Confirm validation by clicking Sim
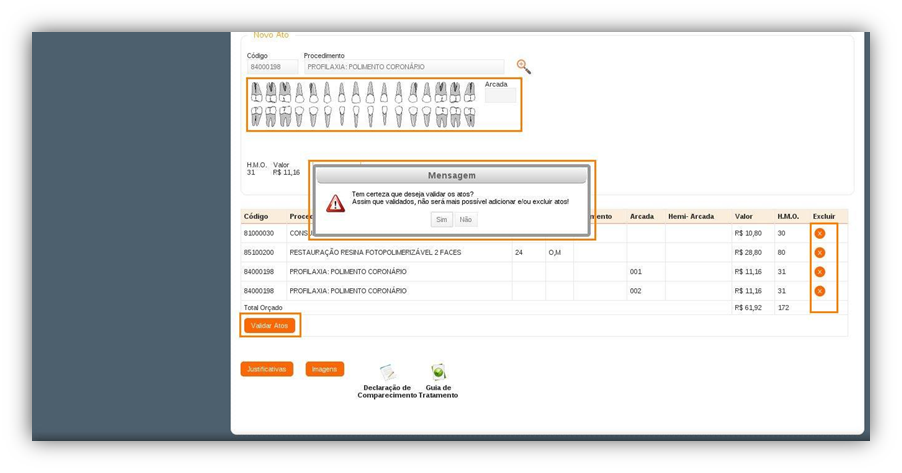 [441, 219]
